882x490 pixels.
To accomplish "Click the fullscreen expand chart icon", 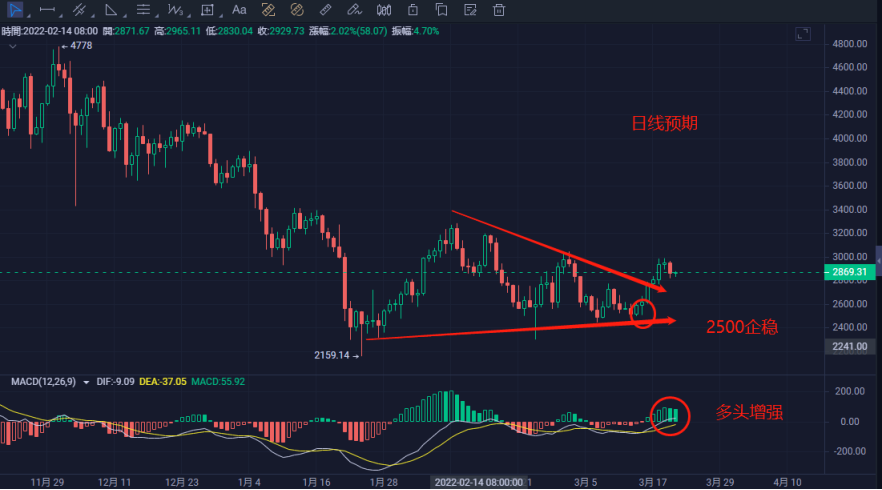I will coord(803,34).
